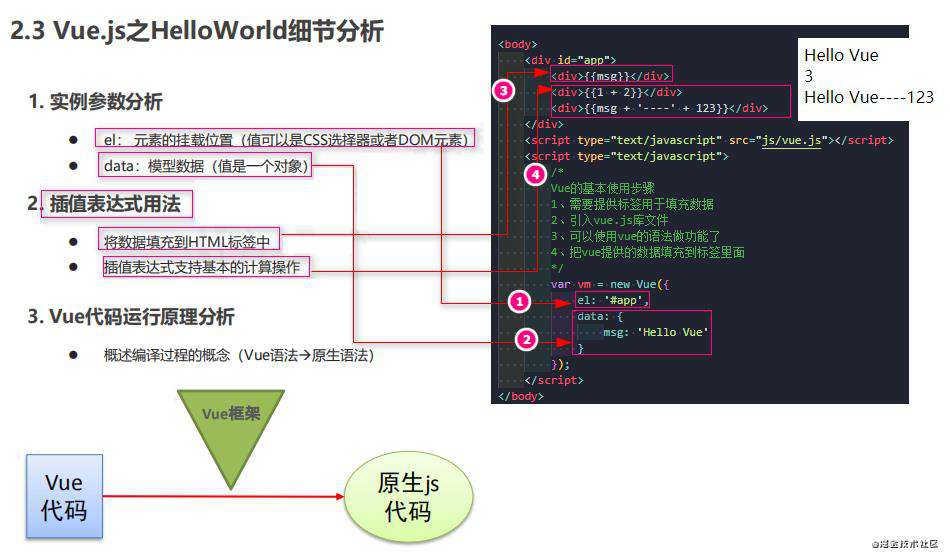Click code line '<div>{{msg}}</div>'
This screenshot has width=950, height=559.
click(x=611, y=76)
